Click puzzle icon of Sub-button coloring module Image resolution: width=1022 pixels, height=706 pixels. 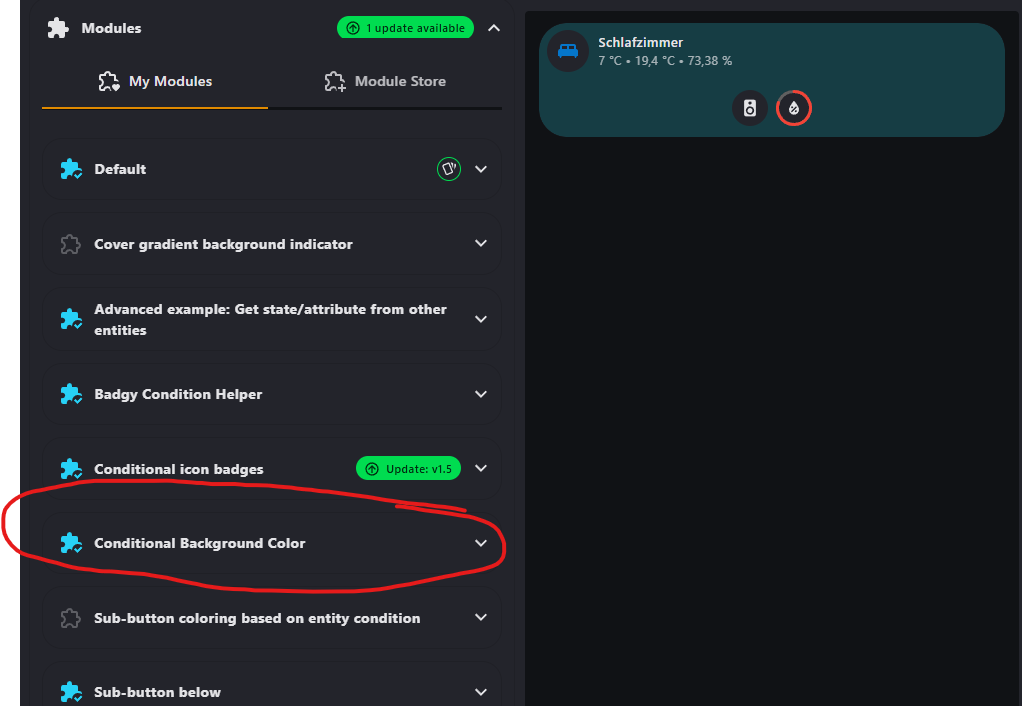(x=70, y=618)
